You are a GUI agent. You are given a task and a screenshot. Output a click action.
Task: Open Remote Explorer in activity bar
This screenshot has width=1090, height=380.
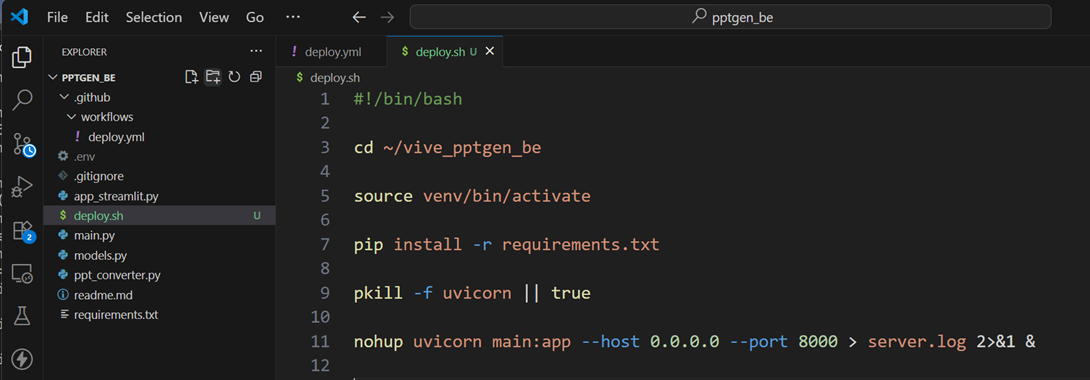click(22, 274)
